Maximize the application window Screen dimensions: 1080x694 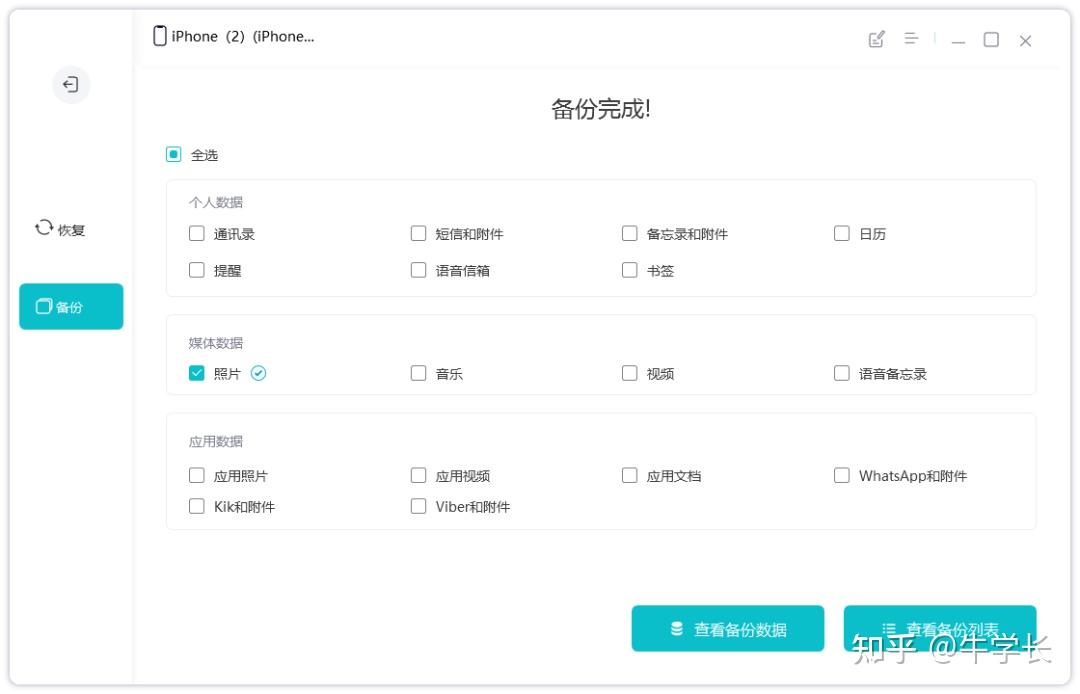pos(991,40)
